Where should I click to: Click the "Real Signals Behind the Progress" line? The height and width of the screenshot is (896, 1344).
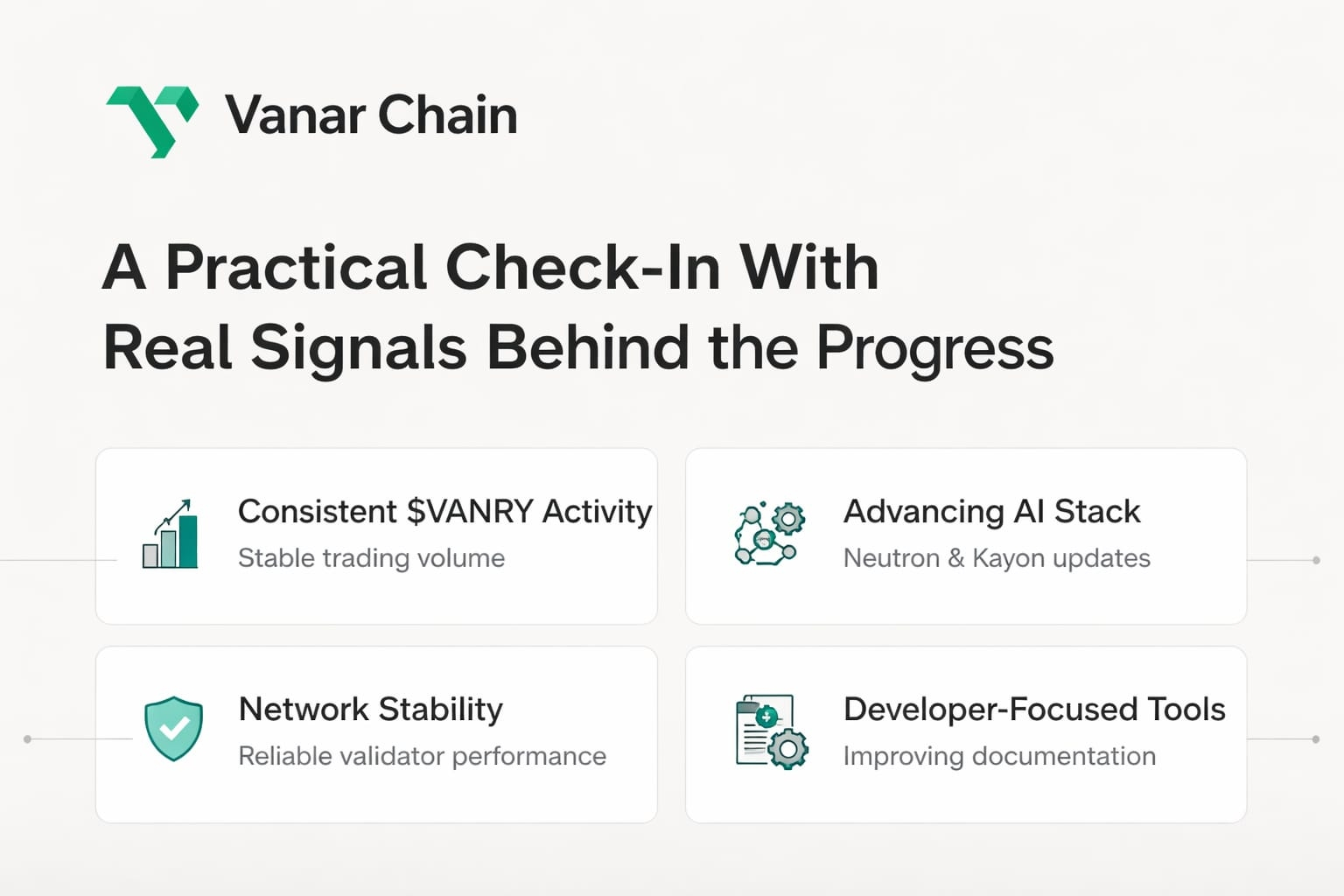pos(577,347)
